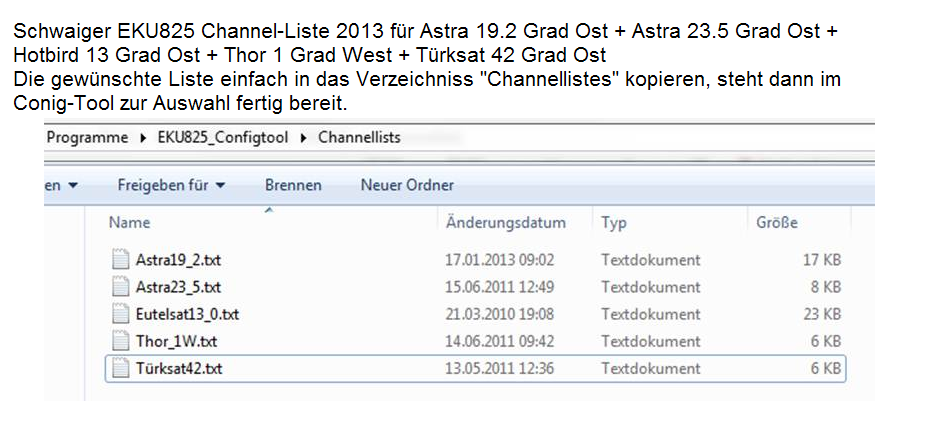Select the Astra19_2.txt file name

(x=178, y=261)
